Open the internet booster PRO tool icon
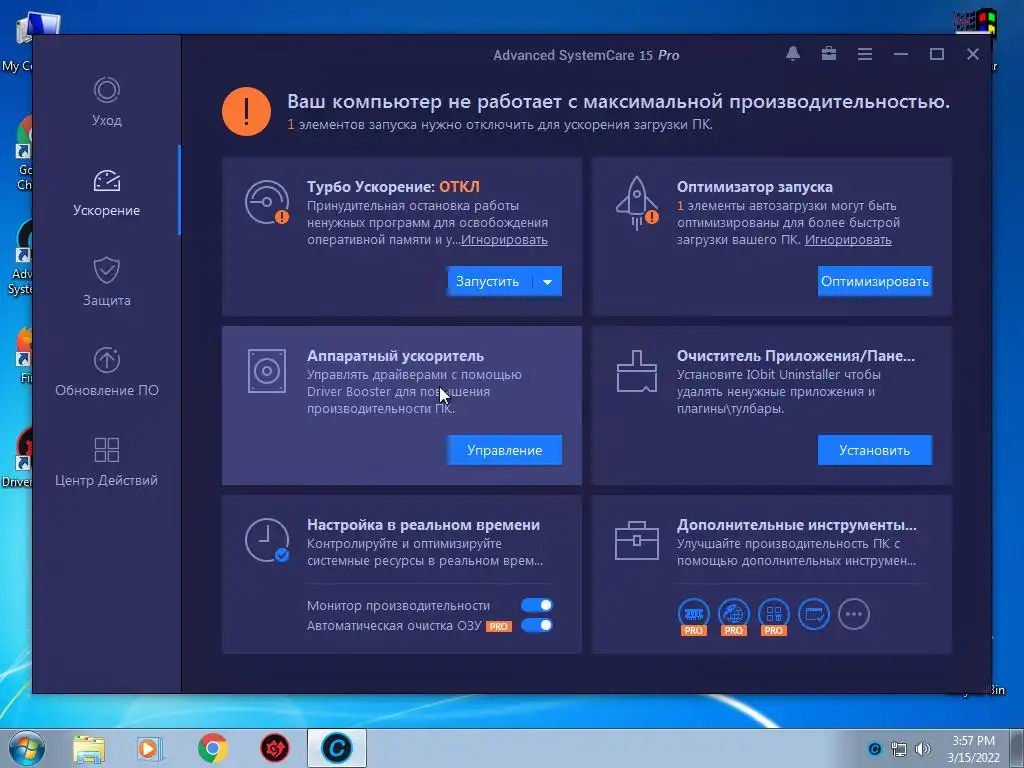The width and height of the screenshot is (1024, 768). pos(733,616)
